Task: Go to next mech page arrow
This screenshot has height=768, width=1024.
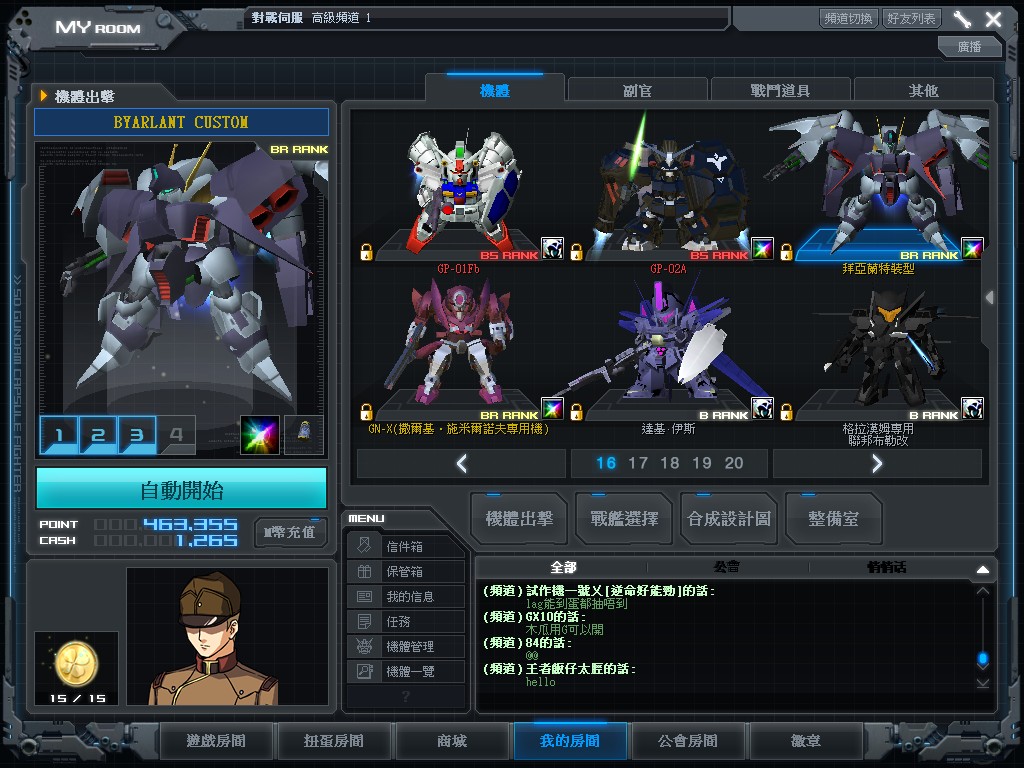Action: click(x=877, y=463)
